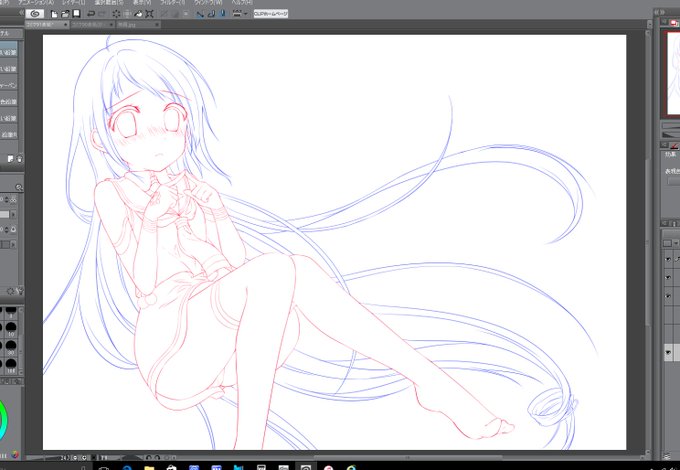Undo the last stroke
Viewport: 680px width, 470px height.
[91, 14]
